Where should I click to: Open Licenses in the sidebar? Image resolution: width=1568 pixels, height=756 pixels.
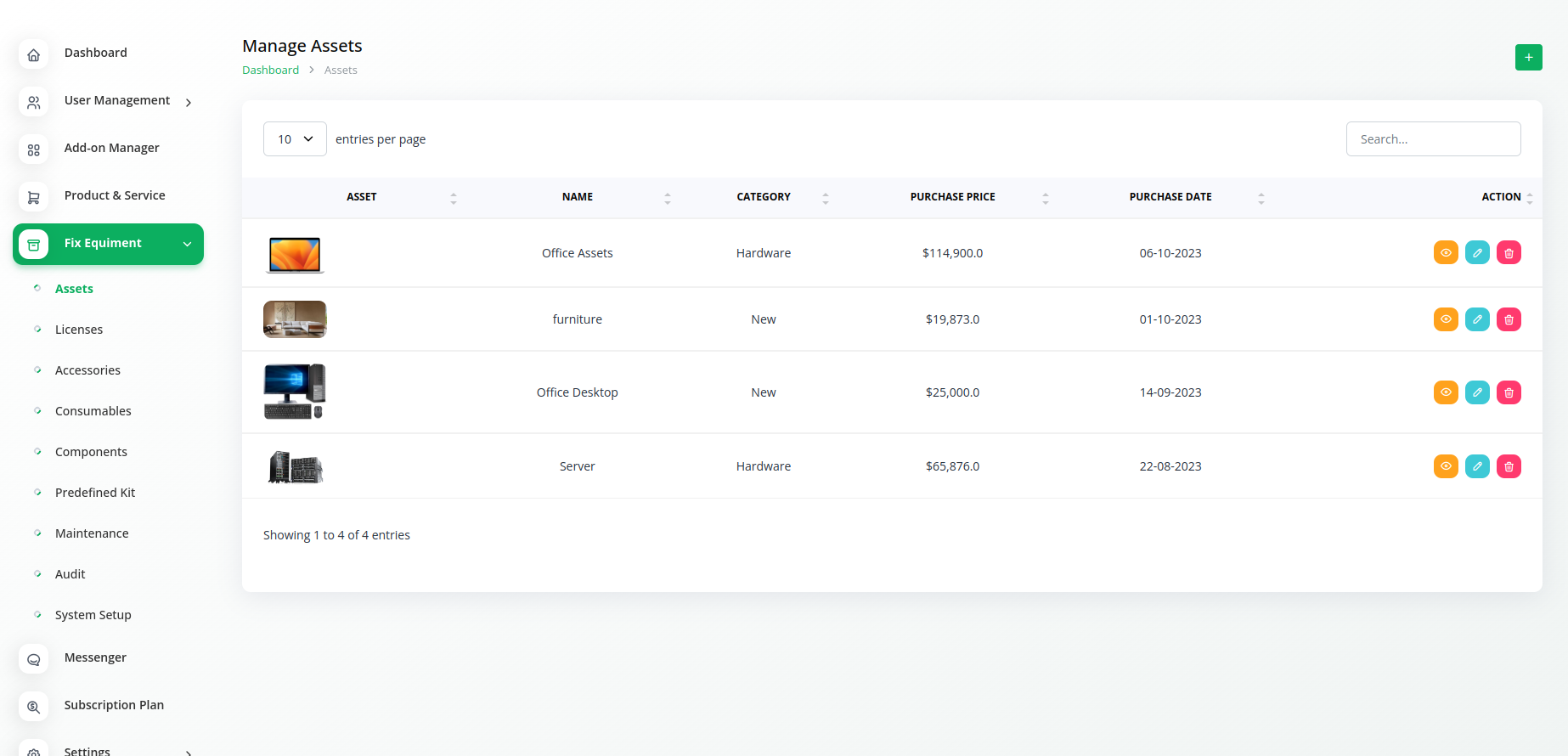pos(79,330)
